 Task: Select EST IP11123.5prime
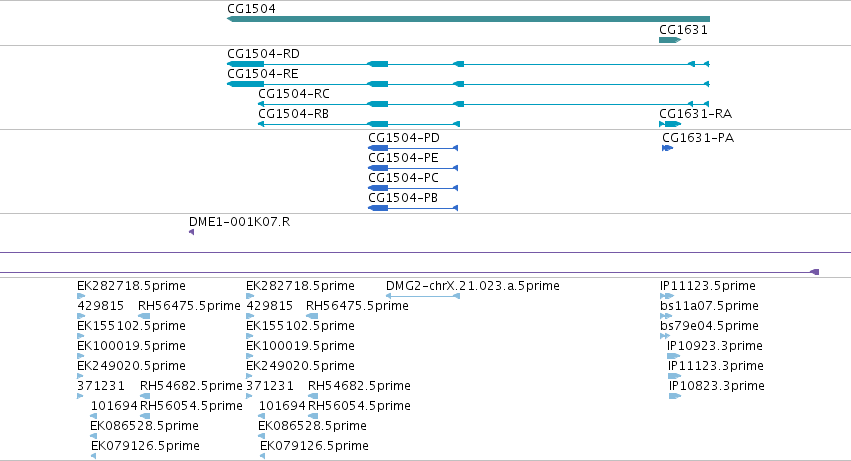[x=708, y=286]
